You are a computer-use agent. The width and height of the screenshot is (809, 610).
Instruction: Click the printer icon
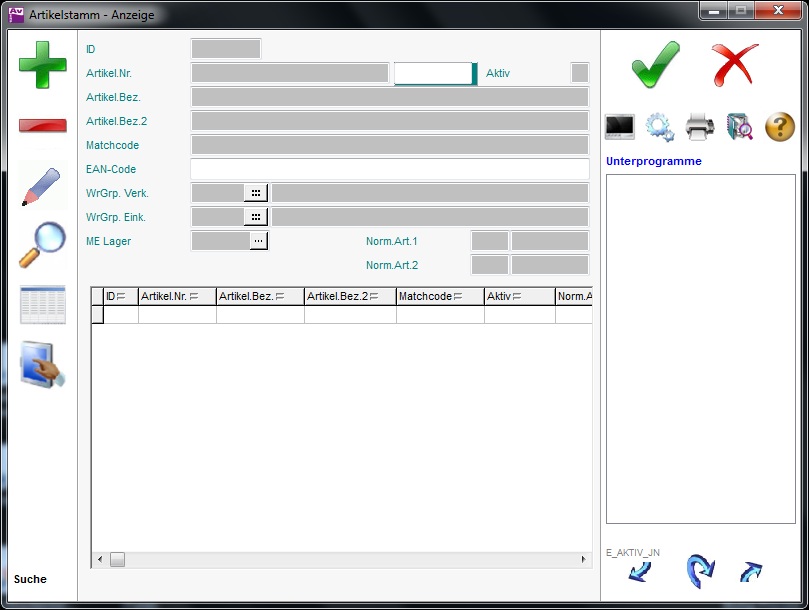point(700,127)
